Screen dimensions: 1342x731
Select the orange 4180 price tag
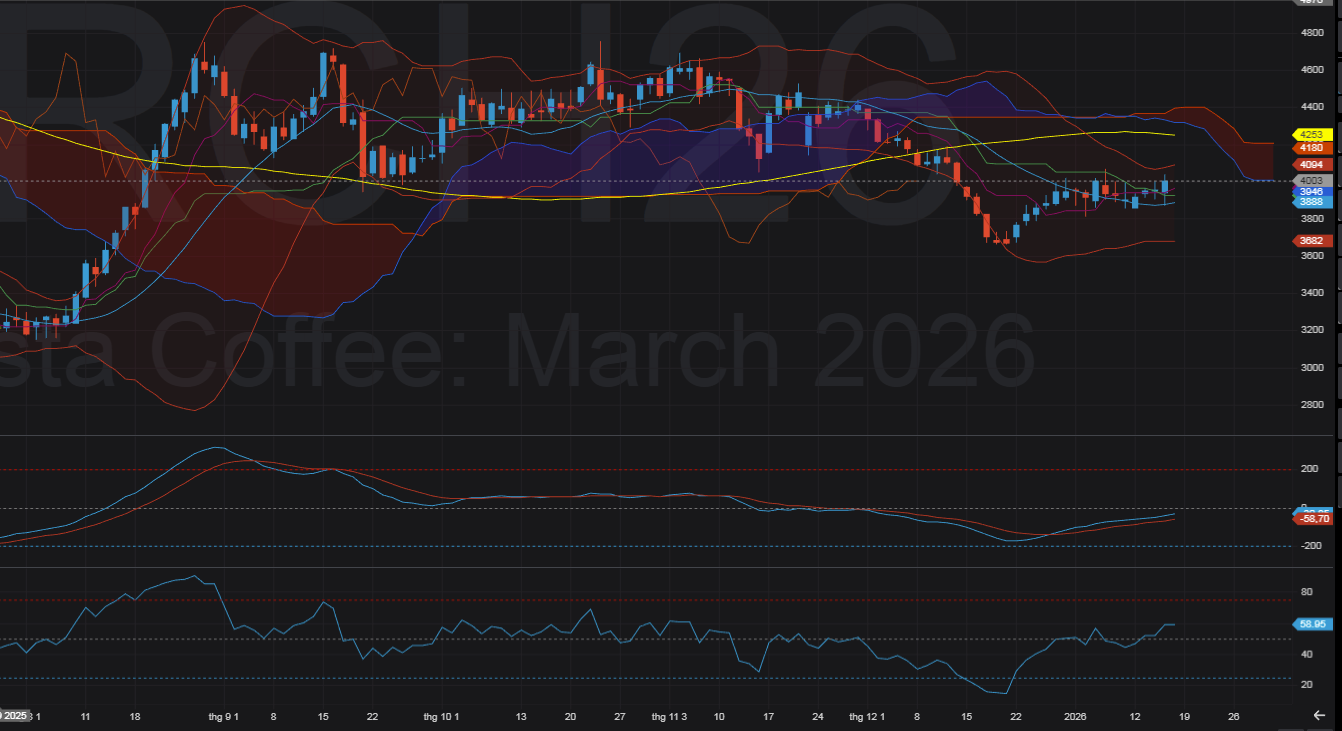click(1309, 147)
